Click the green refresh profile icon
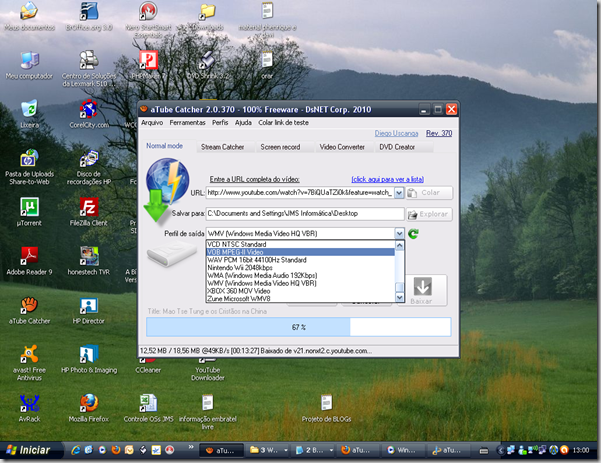This screenshot has width=601, height=463. click(413, 233)
